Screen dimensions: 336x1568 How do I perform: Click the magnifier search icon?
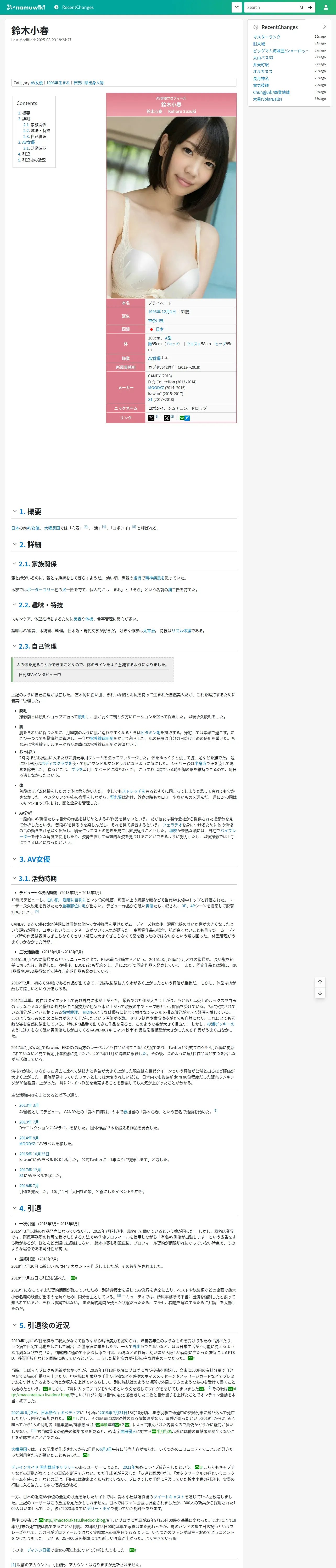301,7
